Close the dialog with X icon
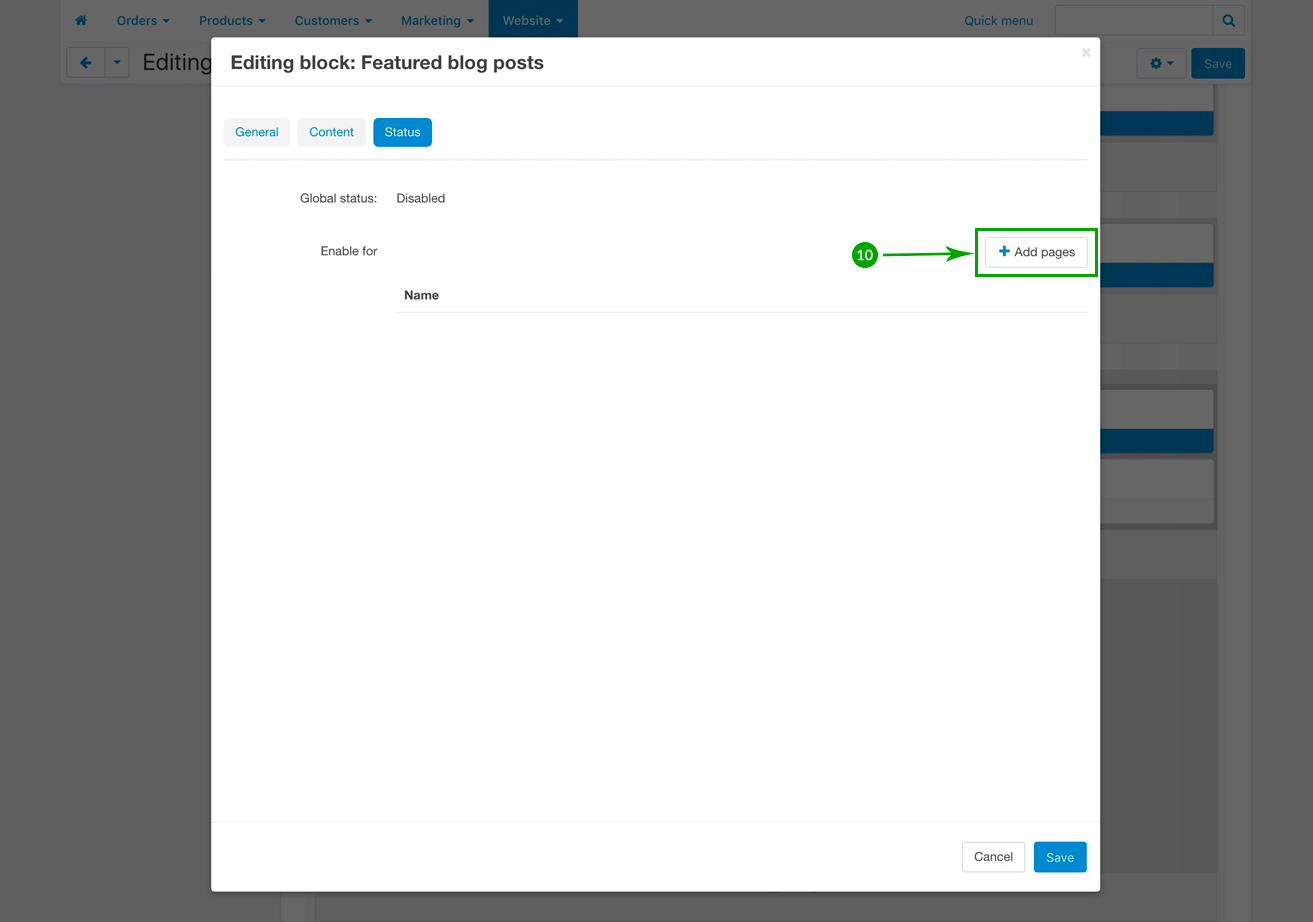The width and height of the screenshot is (1313, 922). pos(1086,52)
